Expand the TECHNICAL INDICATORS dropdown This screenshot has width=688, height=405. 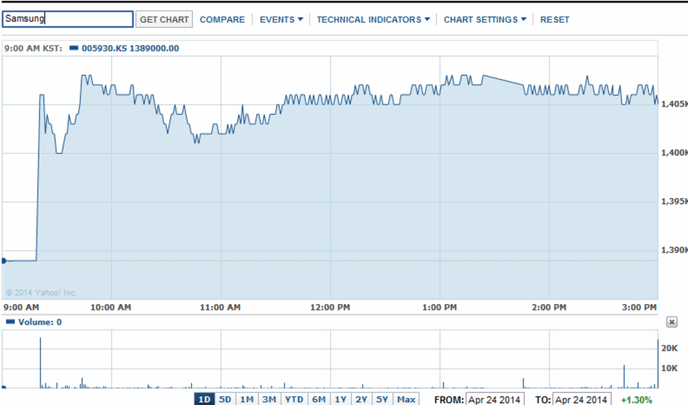tap(373, 20)
